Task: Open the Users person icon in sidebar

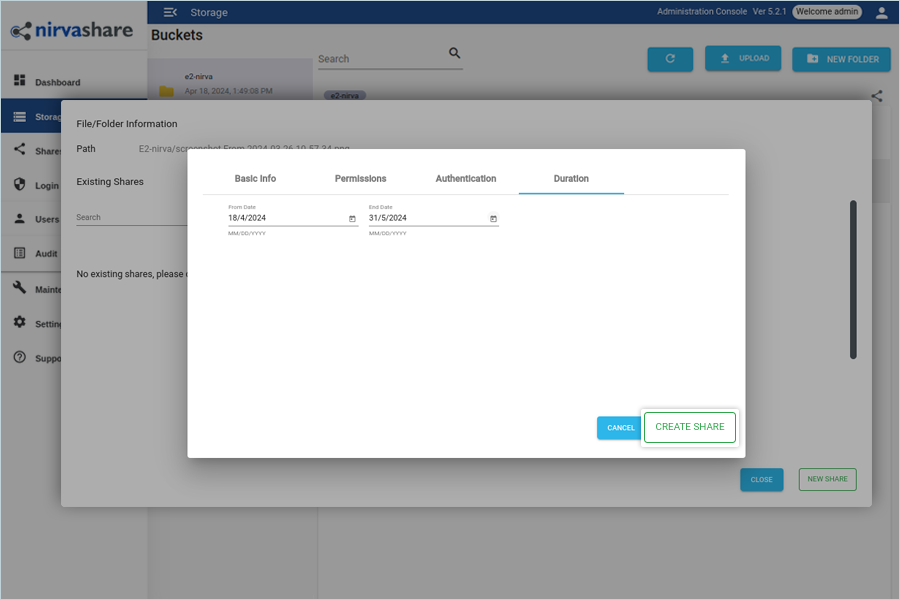Action: pyautogui.click(x=20, y=218)
